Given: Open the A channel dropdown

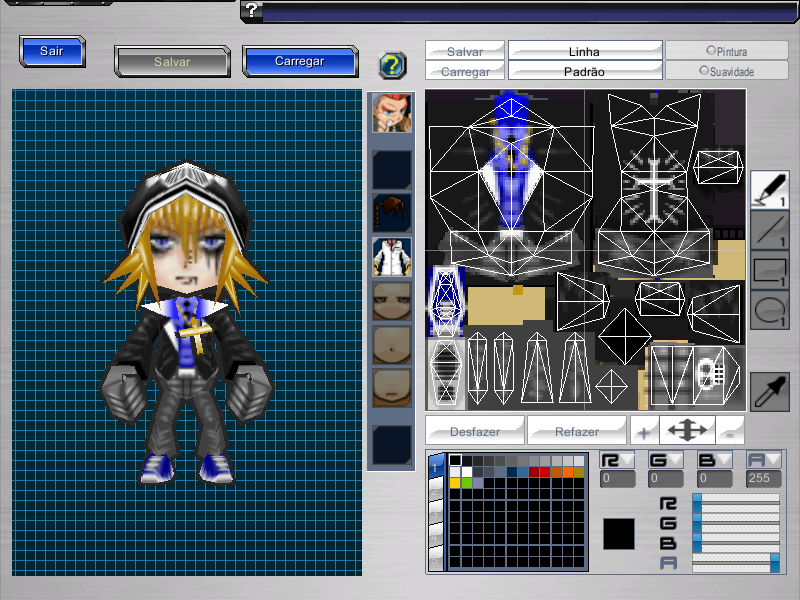Looking at the screenshot, I should [x=764, y=460].
